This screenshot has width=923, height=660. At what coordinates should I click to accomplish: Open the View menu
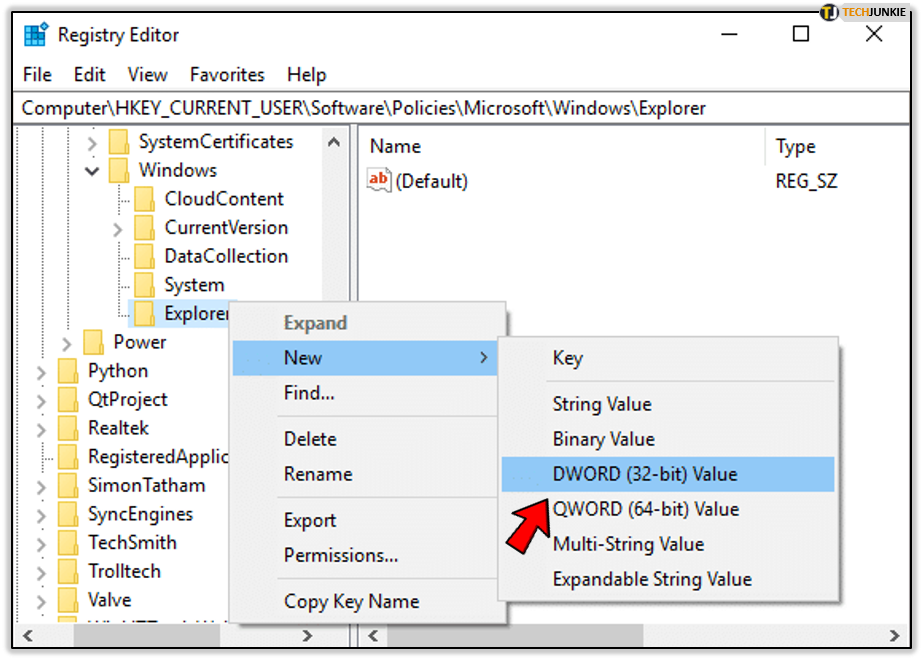pyautogui.click(x=148, y=75)
